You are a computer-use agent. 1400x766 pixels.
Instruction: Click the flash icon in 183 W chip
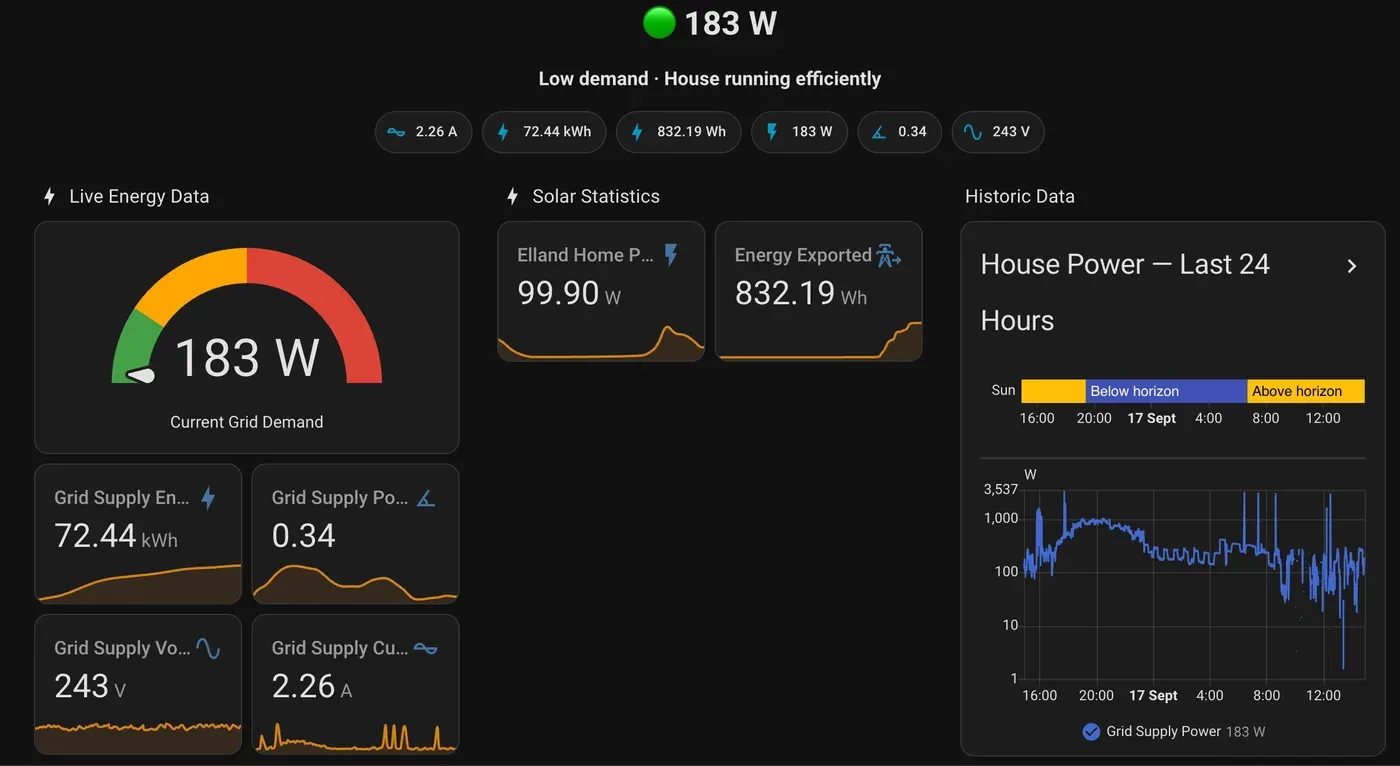[x=772, y=132]
